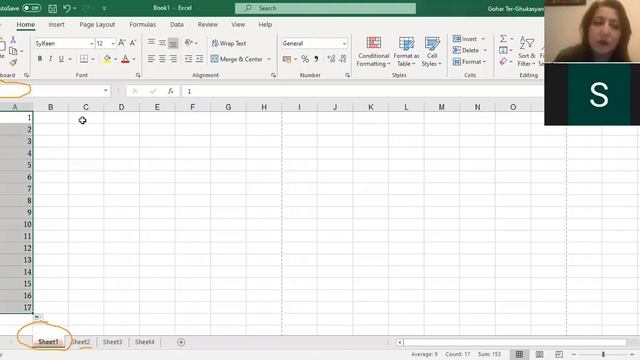Open Format as Table gallery
This screenshot has width=640, height=360.
(x=406, y=51)
